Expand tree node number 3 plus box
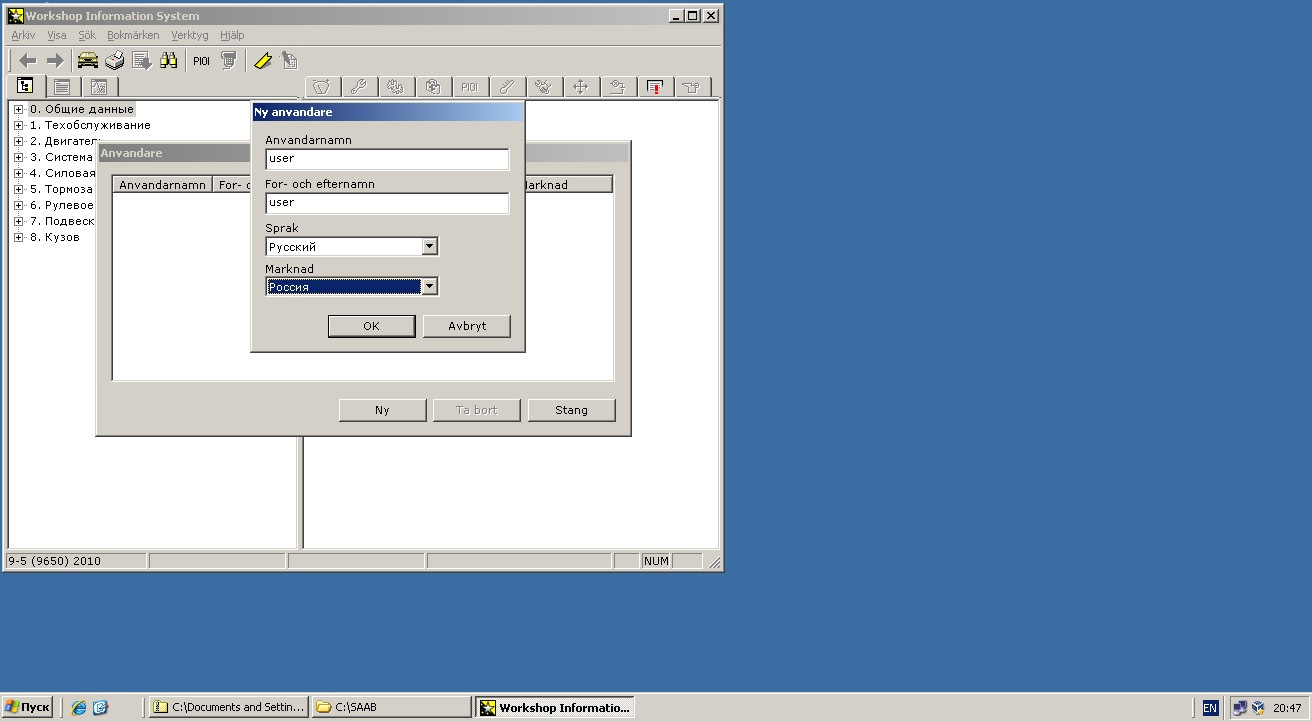1312x722 pixels. (x=19, y=157)
